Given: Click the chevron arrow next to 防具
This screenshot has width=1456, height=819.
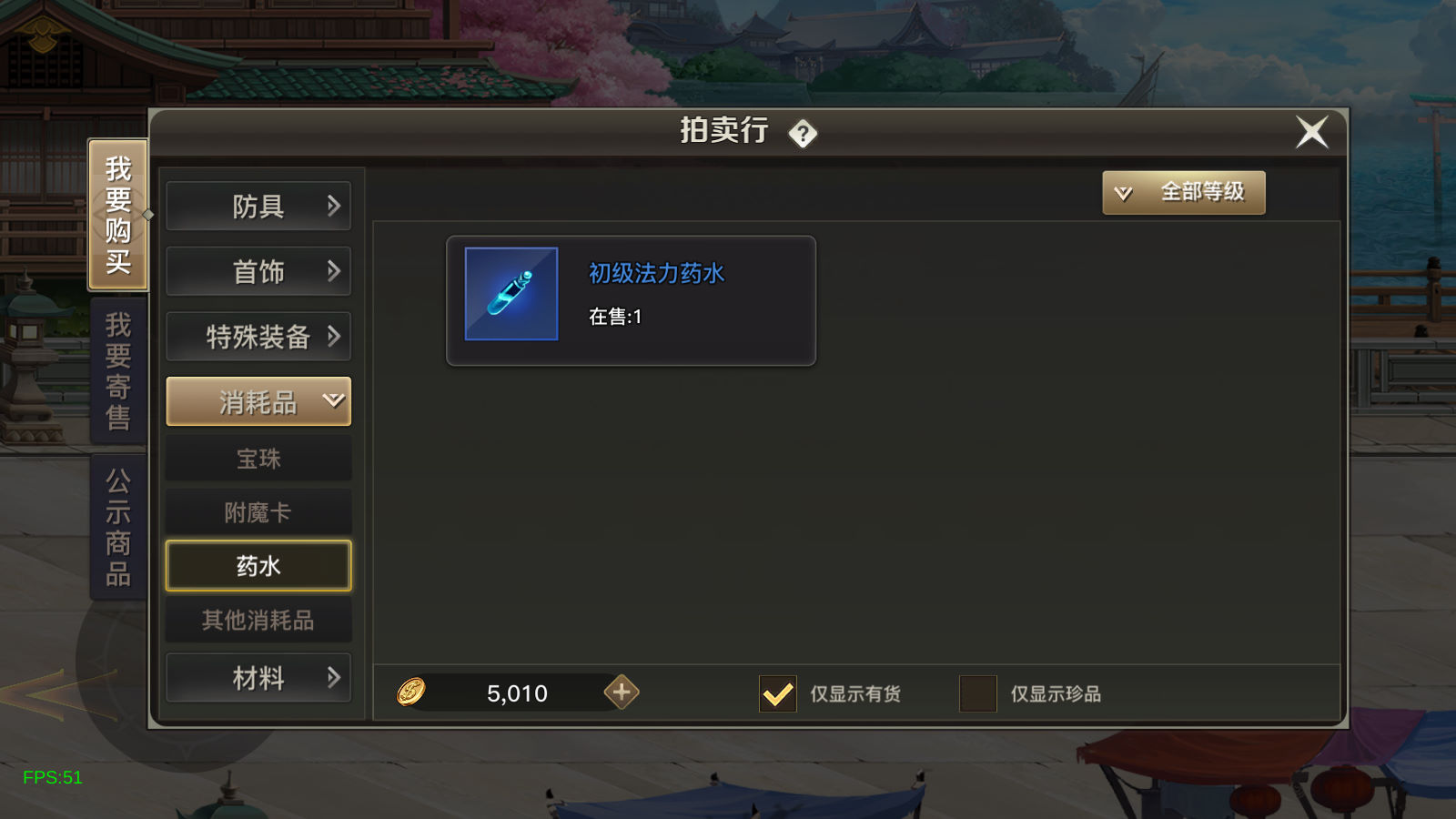Looking at the screenshot, I should 333,207.
